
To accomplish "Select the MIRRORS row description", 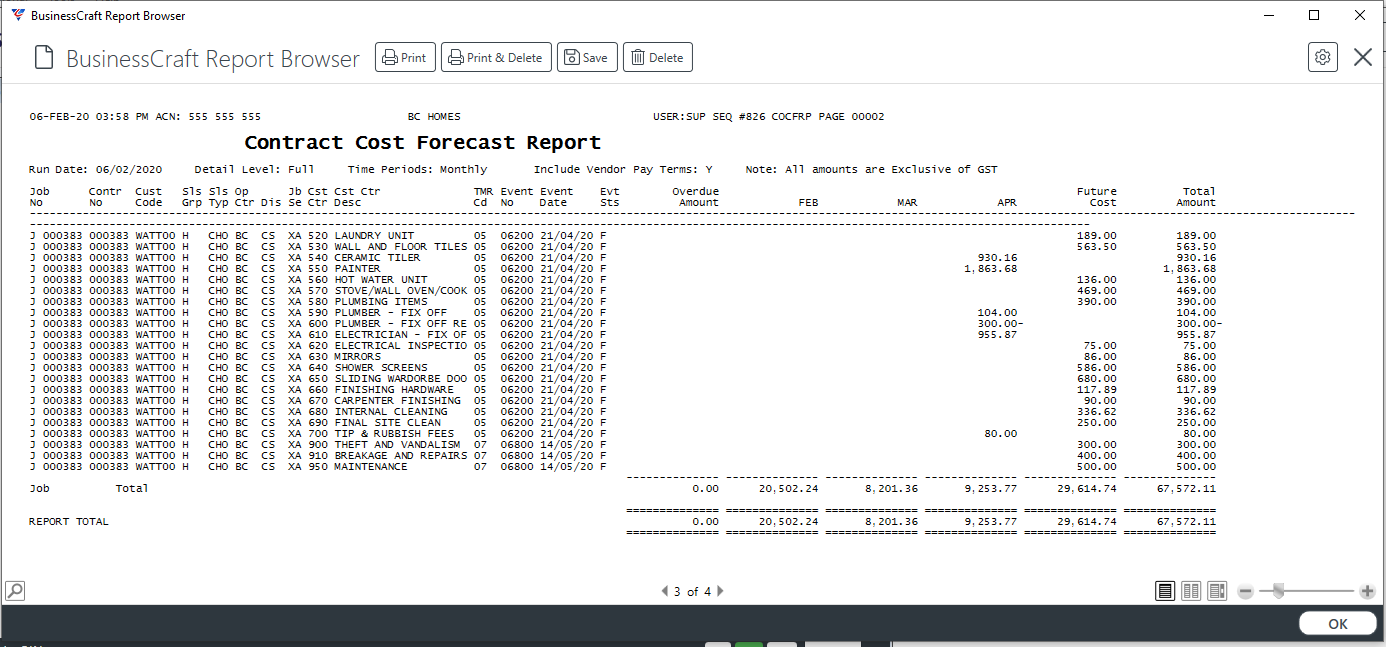I will (357, 356).
